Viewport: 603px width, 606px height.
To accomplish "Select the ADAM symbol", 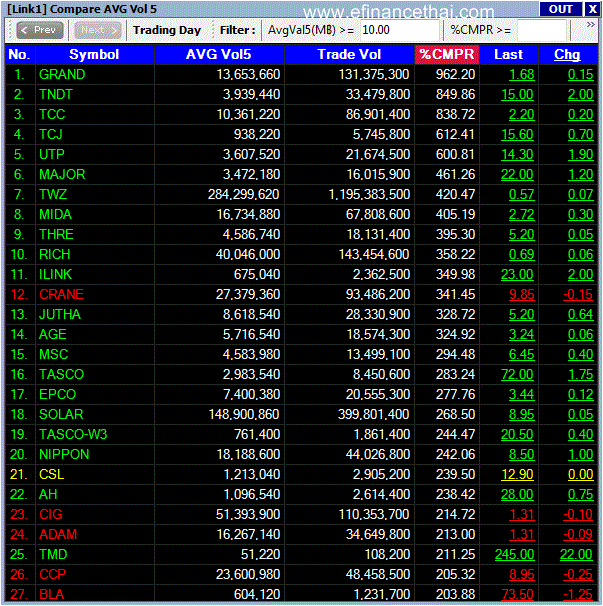I will pos(58,535).
